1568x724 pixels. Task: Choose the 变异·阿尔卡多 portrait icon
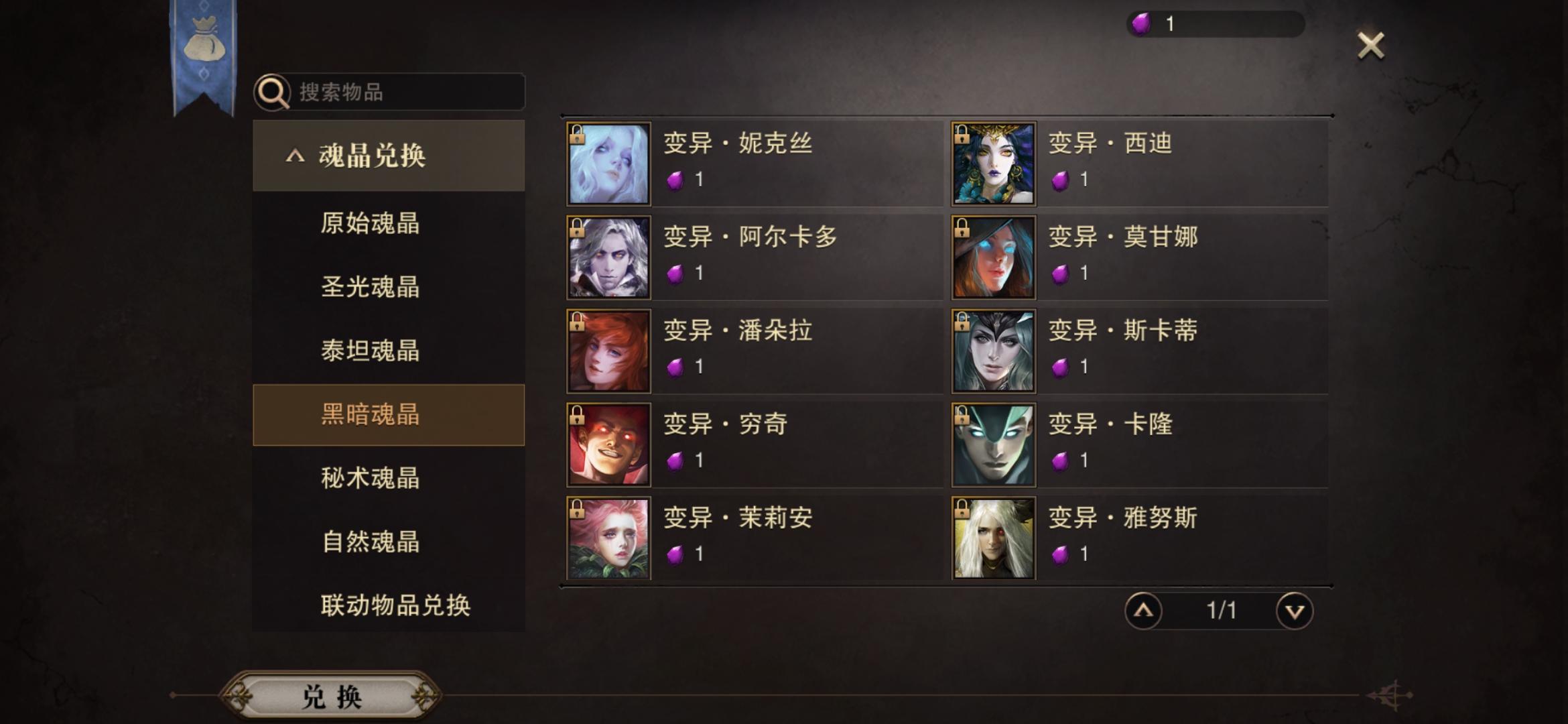click(608, 257)
